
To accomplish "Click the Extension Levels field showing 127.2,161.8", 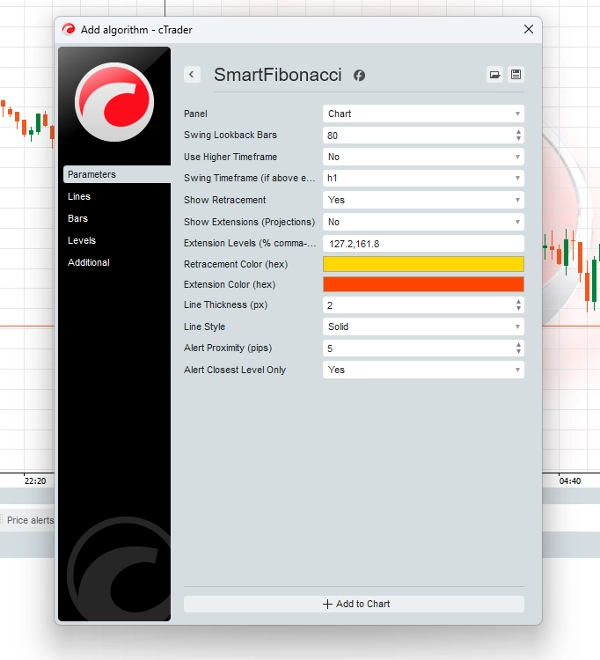I will pyautogui.click(x=424, y=244).
